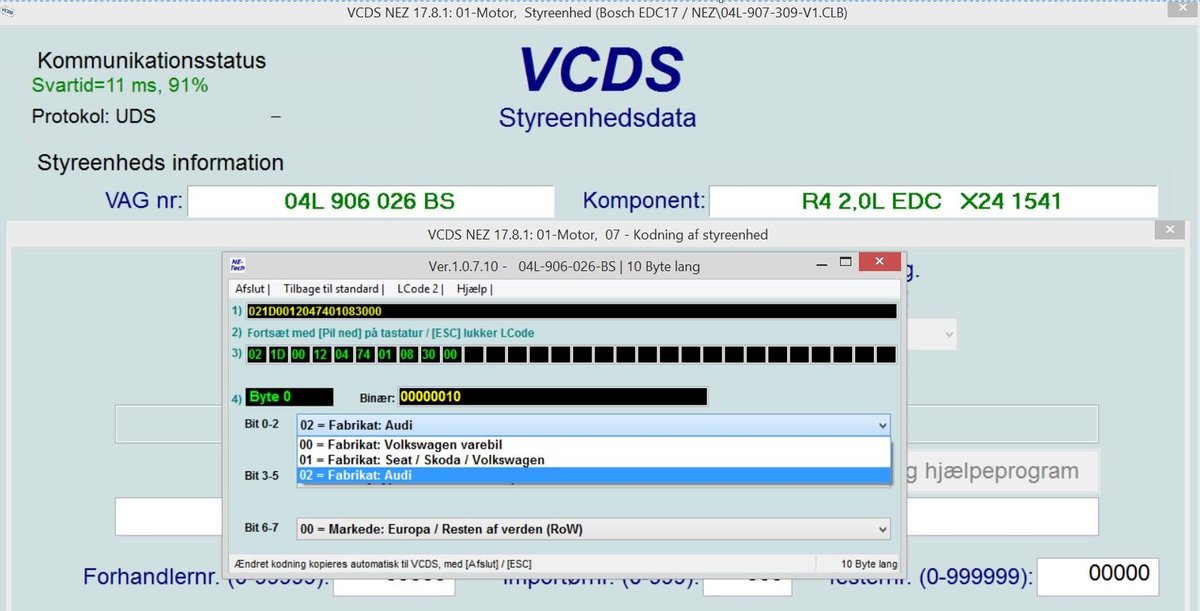Click the full coding string field 021D0012047401083000
This screenshot has width=1200, height=611.
coord(570,312)
